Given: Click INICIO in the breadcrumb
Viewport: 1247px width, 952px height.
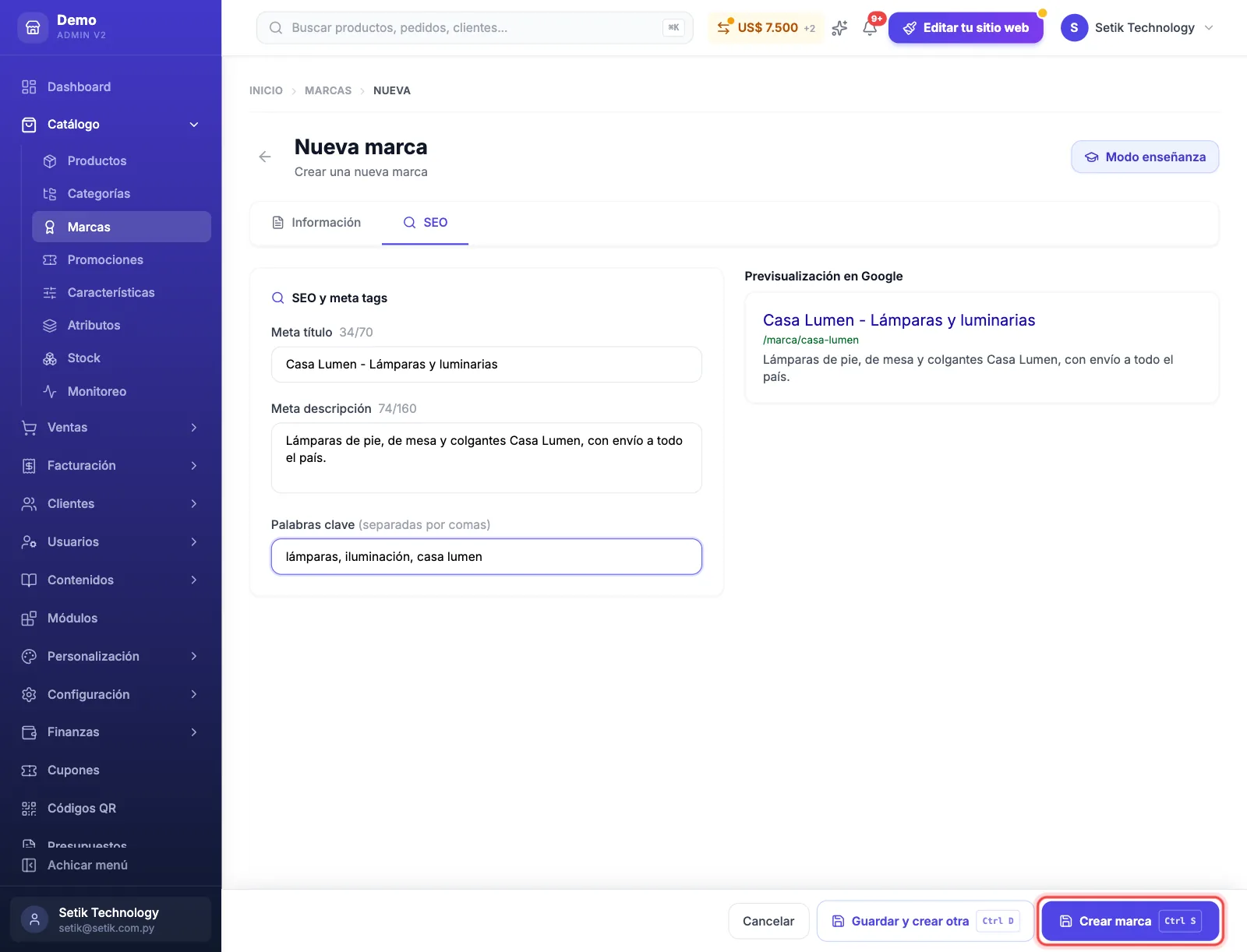Looking at the screenshot, I should click(266, 90).
